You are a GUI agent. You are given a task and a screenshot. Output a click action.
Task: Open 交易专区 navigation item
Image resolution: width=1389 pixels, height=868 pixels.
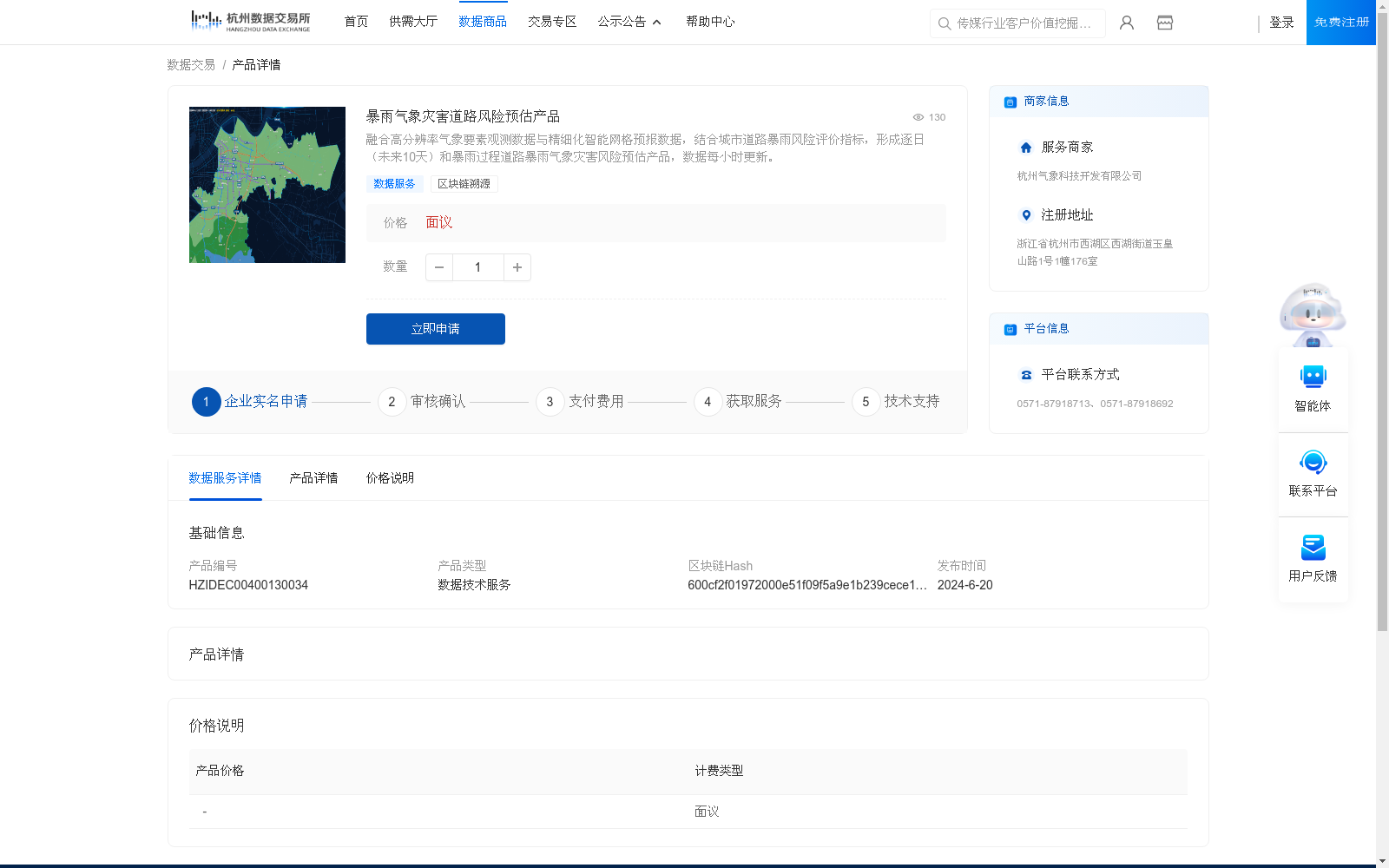tap(552, 22)
